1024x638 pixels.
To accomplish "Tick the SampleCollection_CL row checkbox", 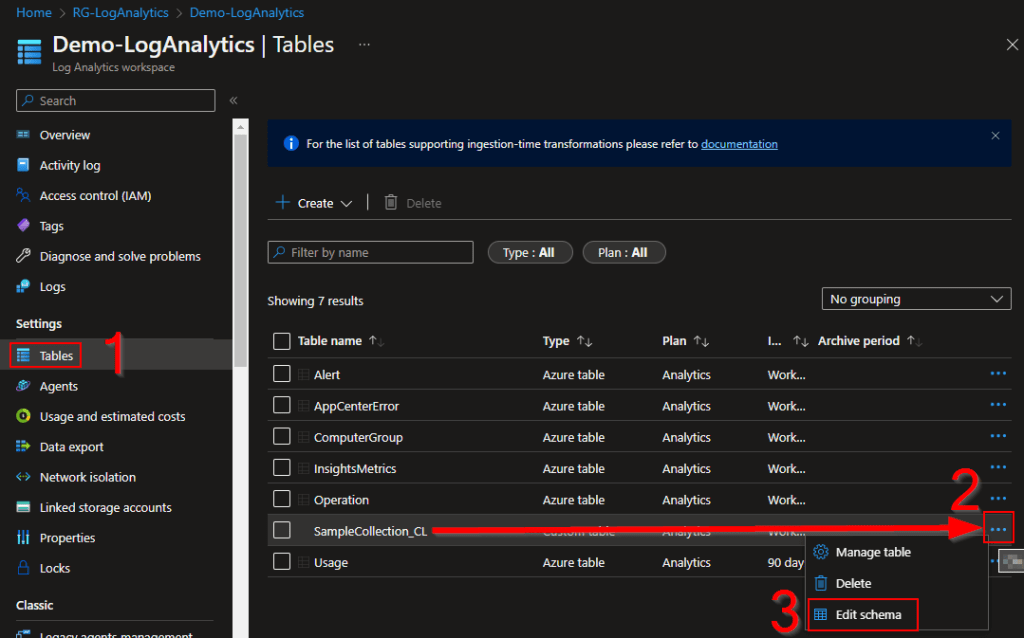I will tap(282, 531).
